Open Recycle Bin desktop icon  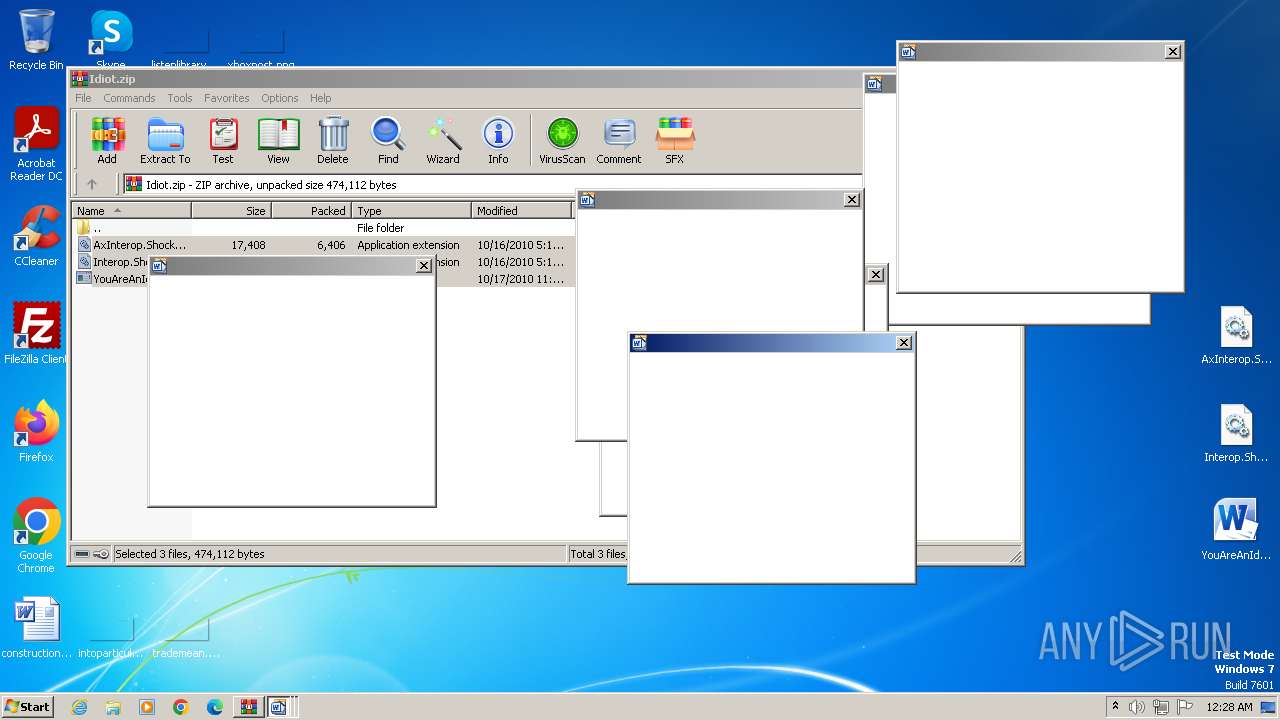[x=36, y=40]
